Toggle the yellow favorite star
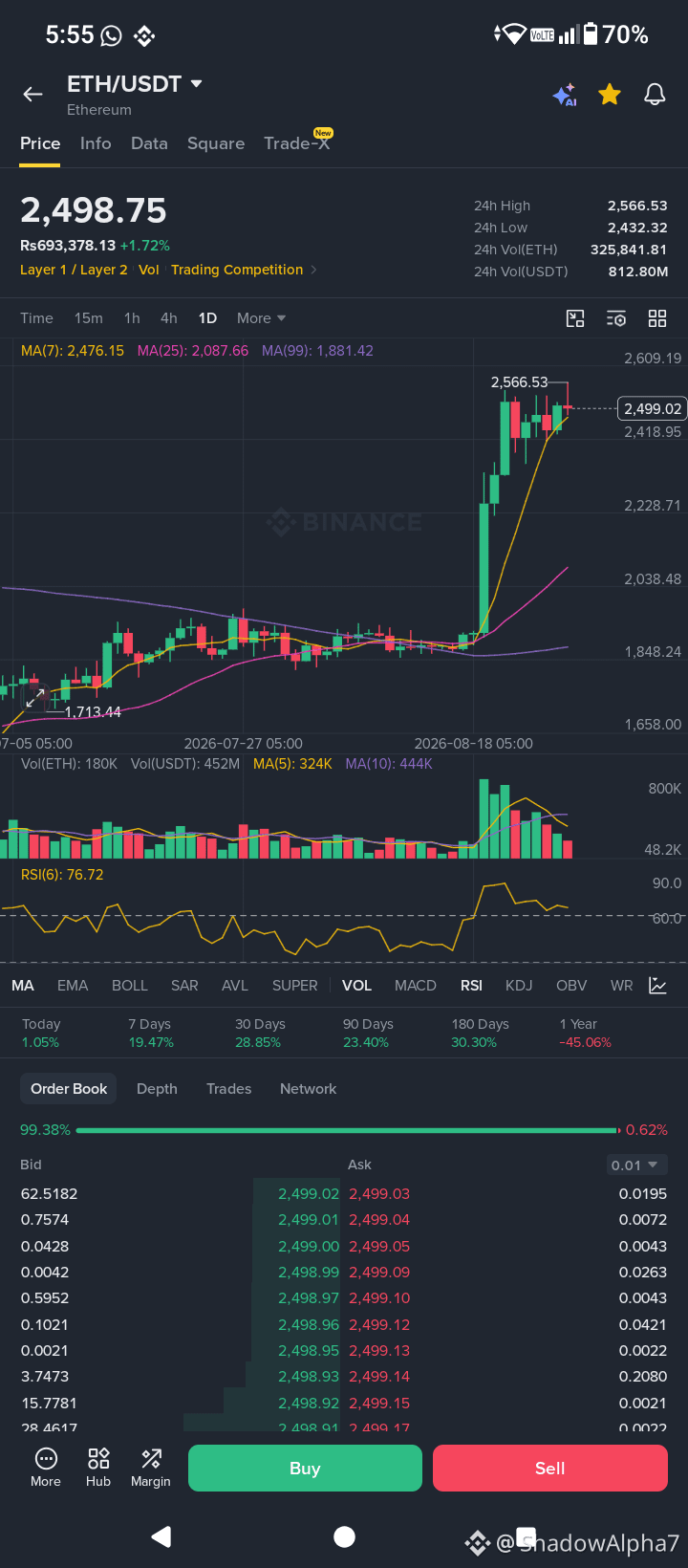 click(x=610, y=94)
